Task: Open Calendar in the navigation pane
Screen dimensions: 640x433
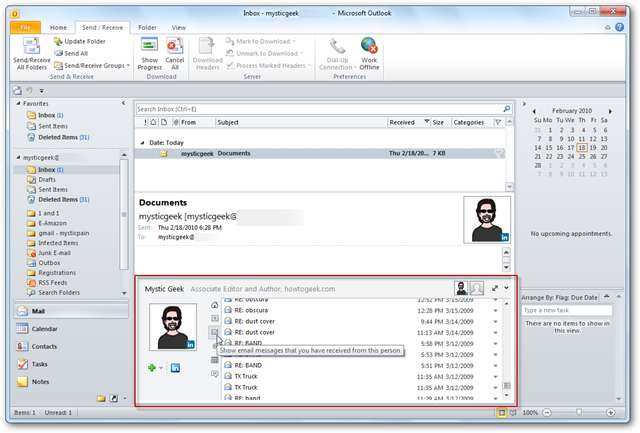Action: 44,328
